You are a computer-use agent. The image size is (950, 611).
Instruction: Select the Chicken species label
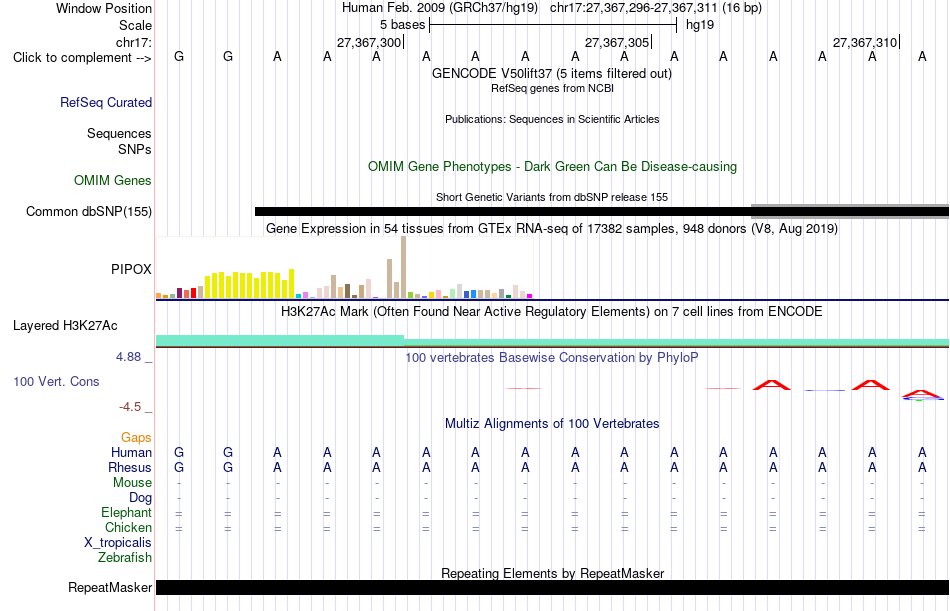(128, 528)
